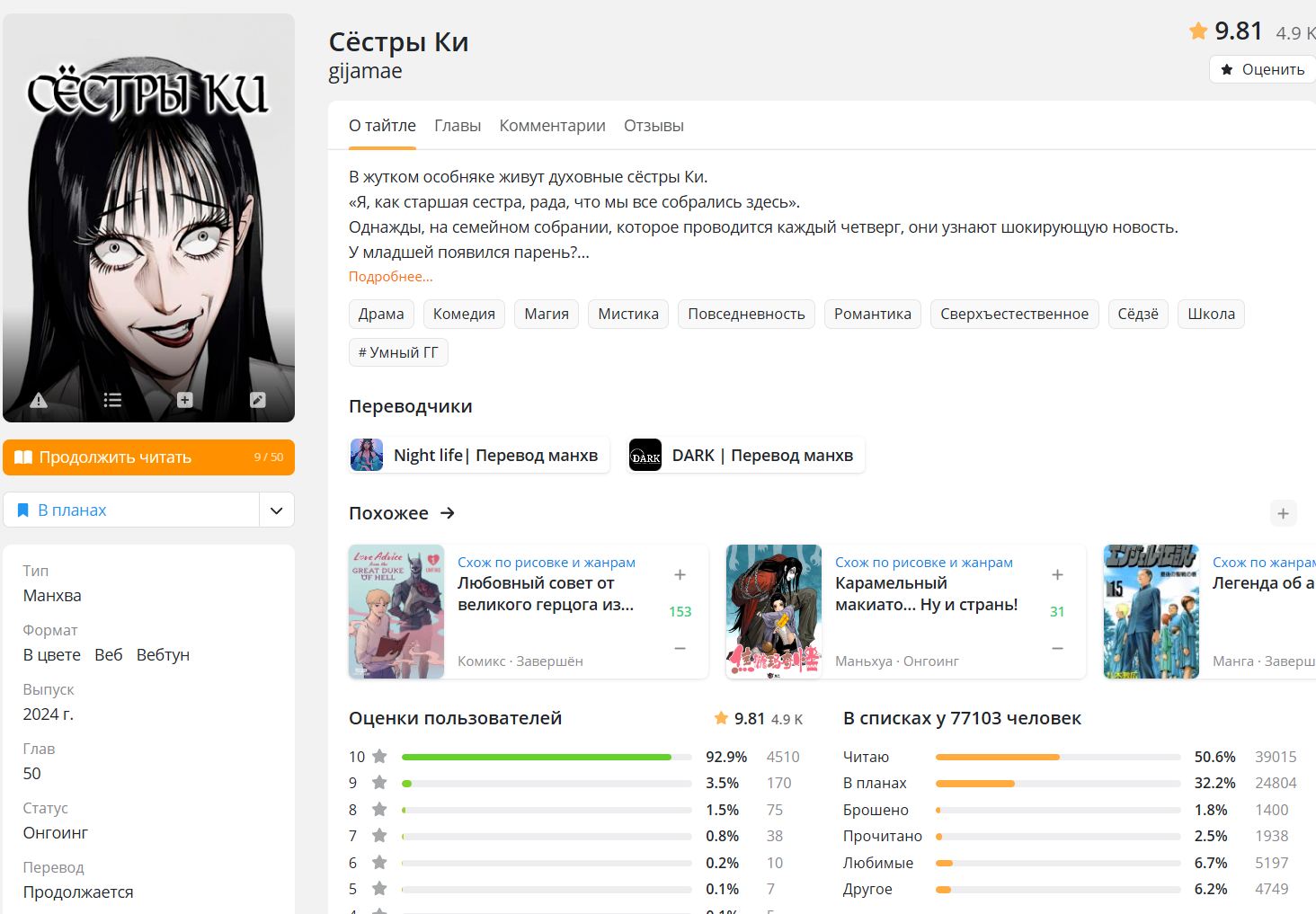Click the arrow next to Похожее

tap(448, 513)
